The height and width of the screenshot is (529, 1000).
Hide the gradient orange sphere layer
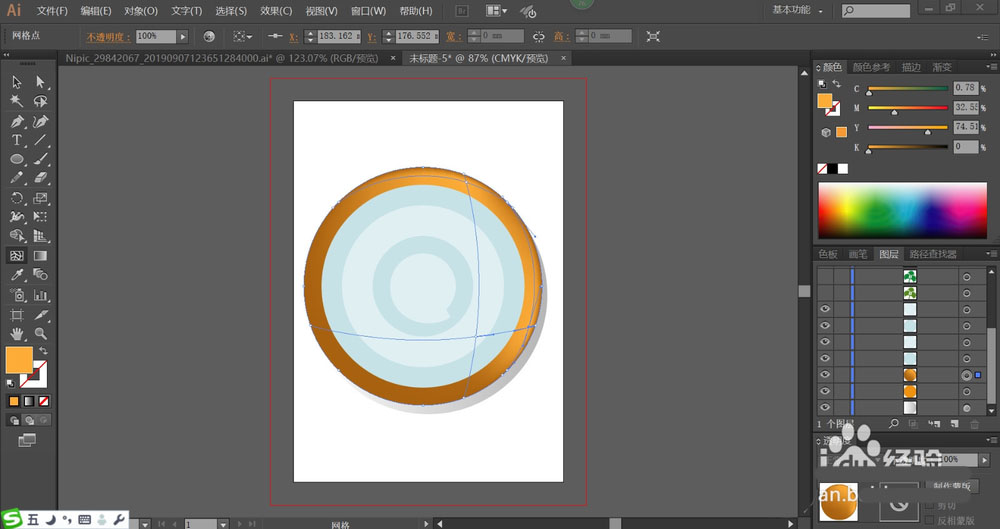(825, 375)
